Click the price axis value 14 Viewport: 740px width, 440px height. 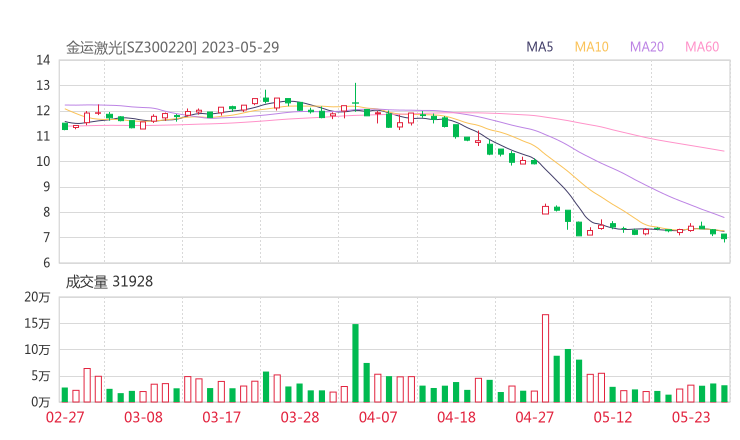[x=43, y=60]
